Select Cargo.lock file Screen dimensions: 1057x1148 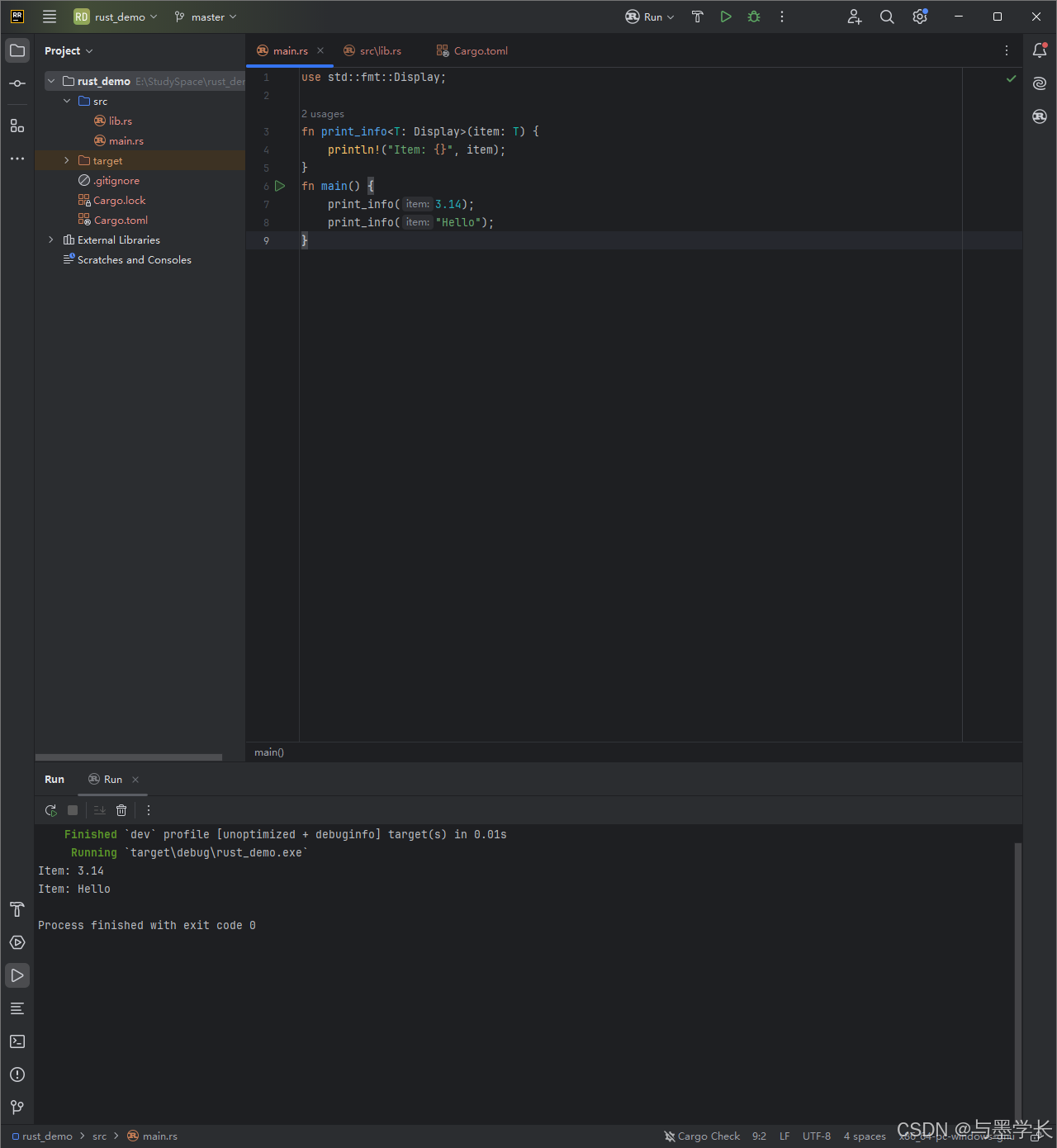(111, 200)
